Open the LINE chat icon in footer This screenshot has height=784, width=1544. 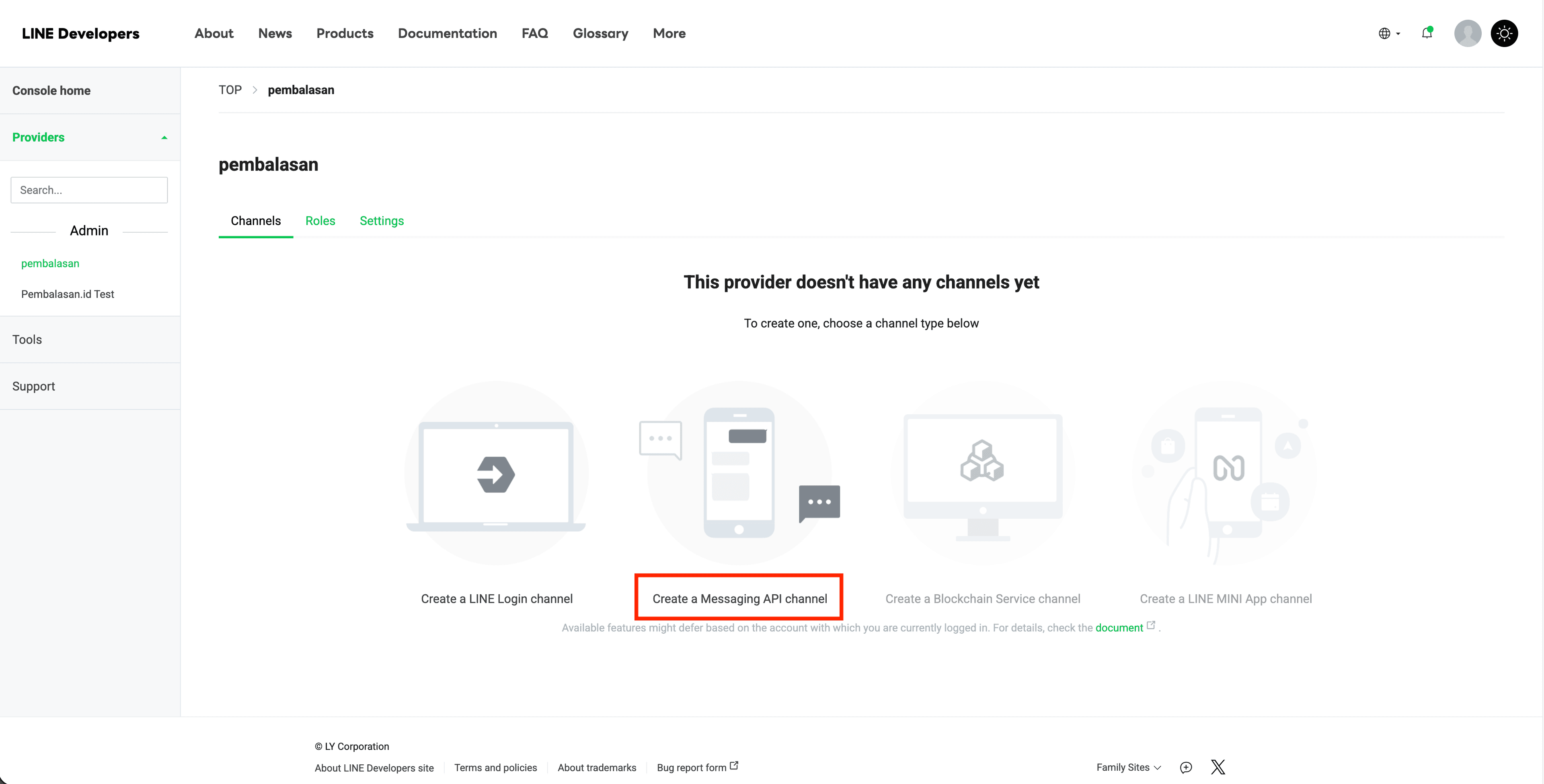(x=1186, y=767)
